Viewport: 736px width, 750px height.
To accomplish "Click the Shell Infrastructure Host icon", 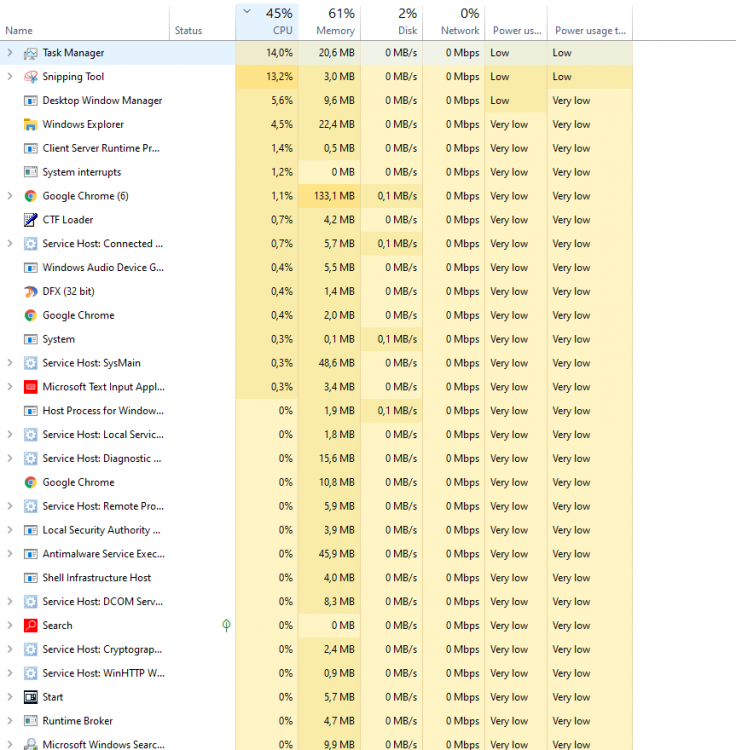I will pyautogui.click(x=31, y=578).
